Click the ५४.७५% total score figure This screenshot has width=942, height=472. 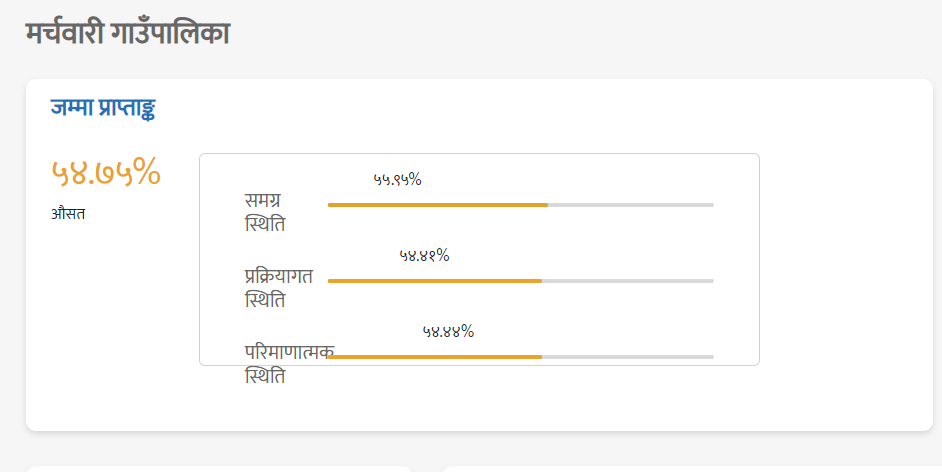pos(106,172)
